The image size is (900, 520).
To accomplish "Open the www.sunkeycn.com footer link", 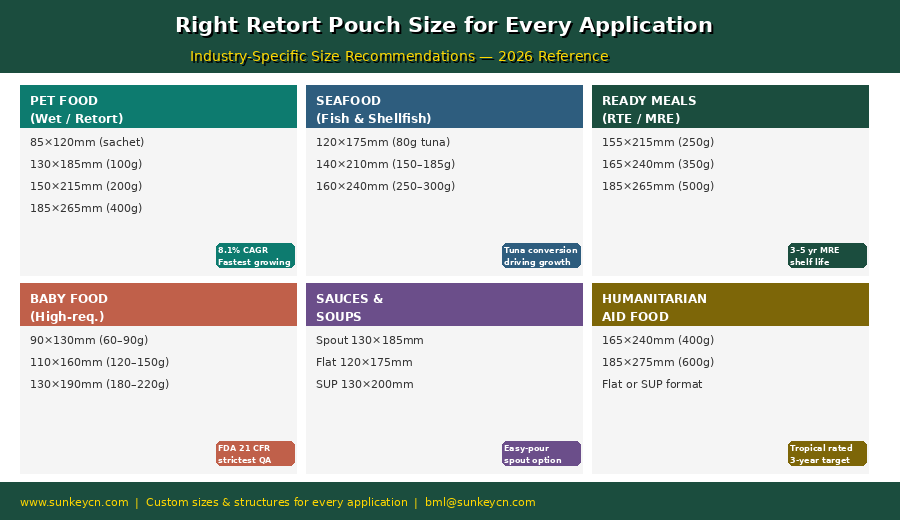I will tap(74, 502).
